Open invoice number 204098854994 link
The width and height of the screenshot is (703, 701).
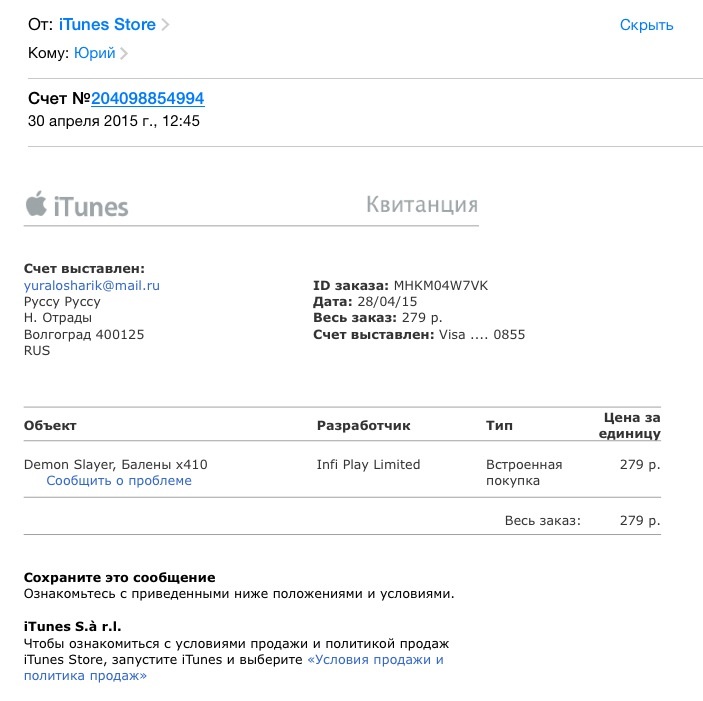pos(148,99)
